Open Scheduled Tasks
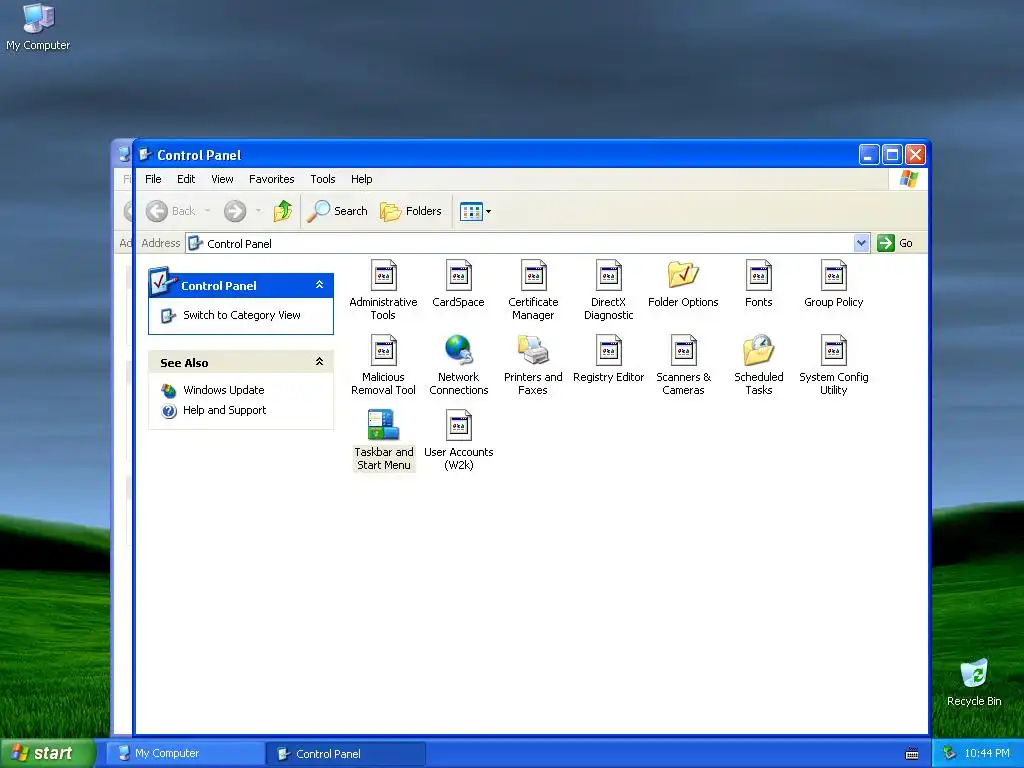 point(758,365)
